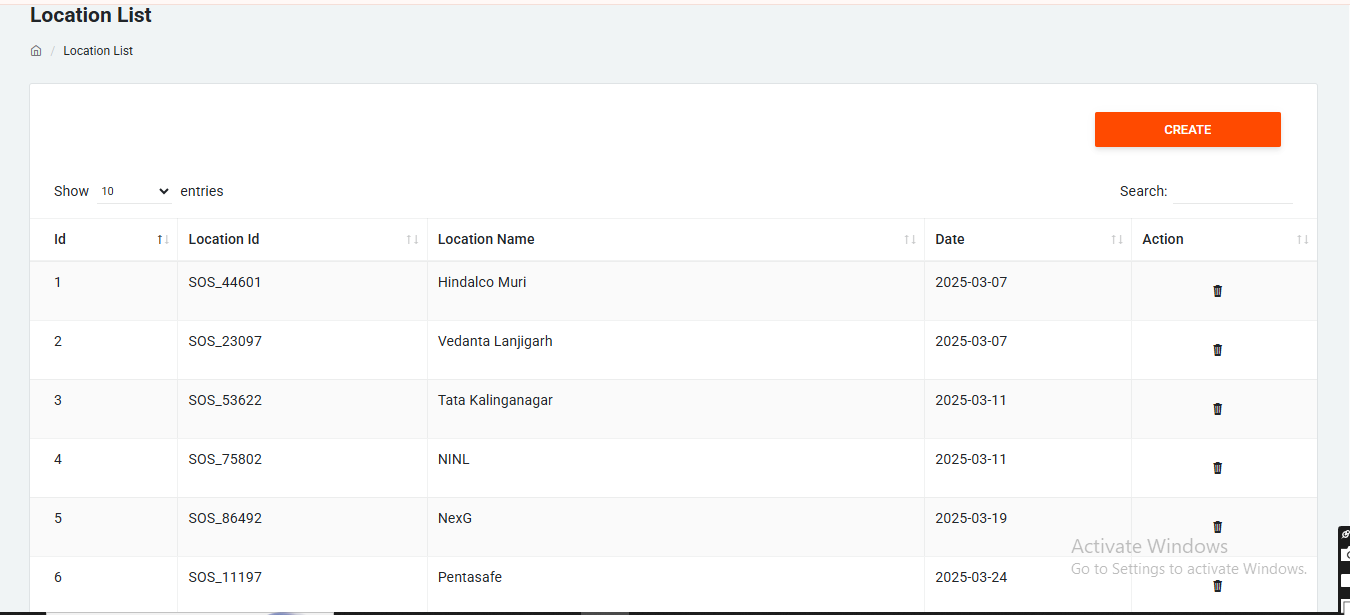Screen dimensions: 1350x615
Task: Sort the table by Date column
Action: [x=950, y=240]
